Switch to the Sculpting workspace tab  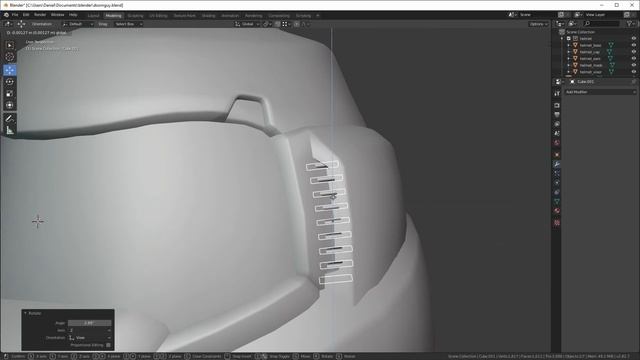click(136, 16)
